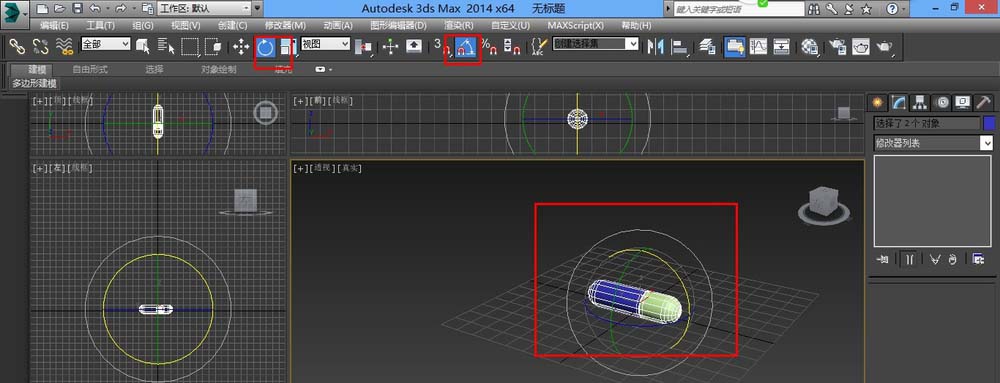Create a new scene with New icon
The image size is (1000, 383).
point(43,9)
